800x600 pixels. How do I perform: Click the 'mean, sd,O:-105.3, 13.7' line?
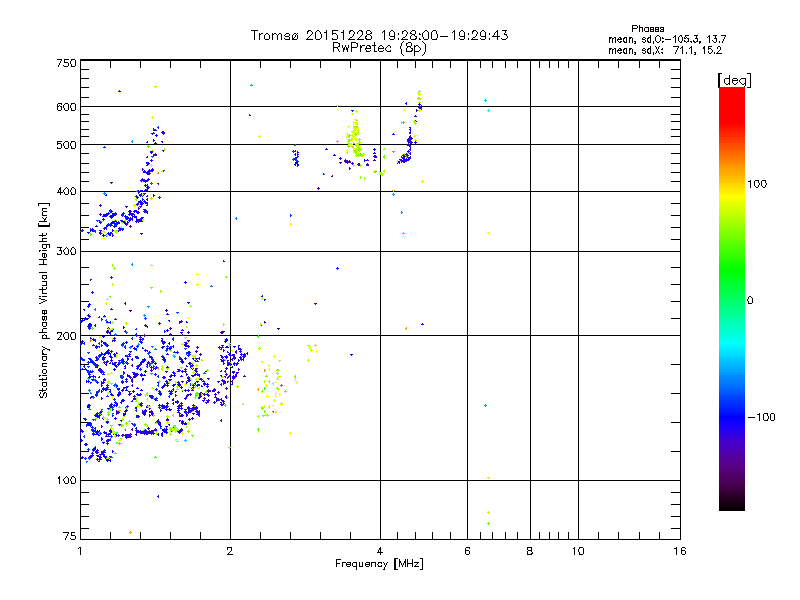pos(667,39)
